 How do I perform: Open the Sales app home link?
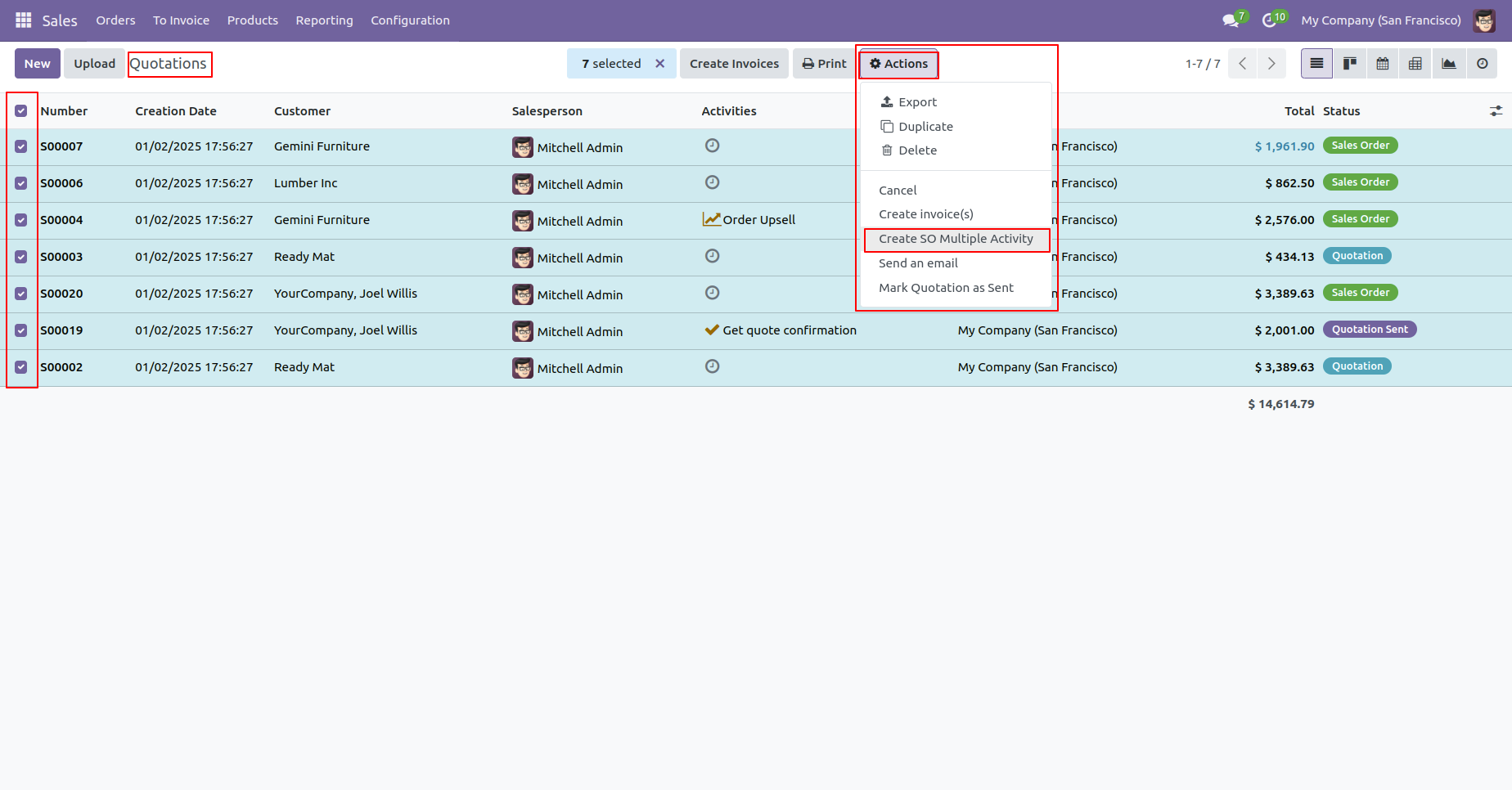click(x=60, y=20)
